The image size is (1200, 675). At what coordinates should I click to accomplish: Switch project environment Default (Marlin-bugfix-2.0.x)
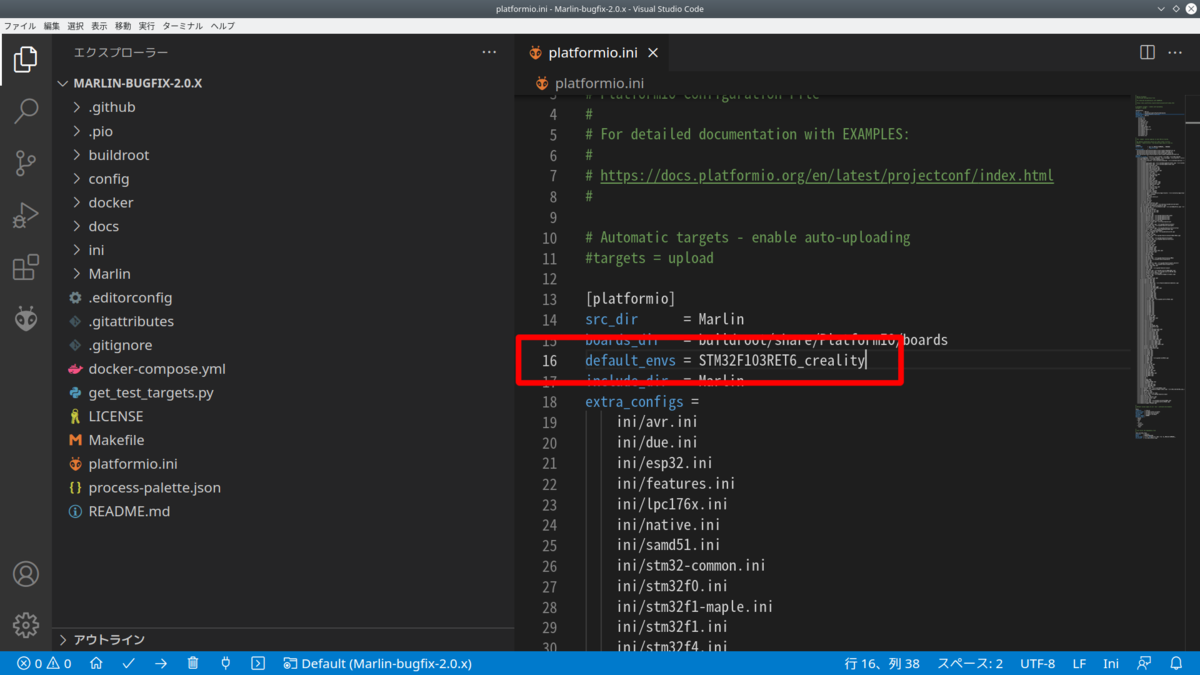click(378, 663)
